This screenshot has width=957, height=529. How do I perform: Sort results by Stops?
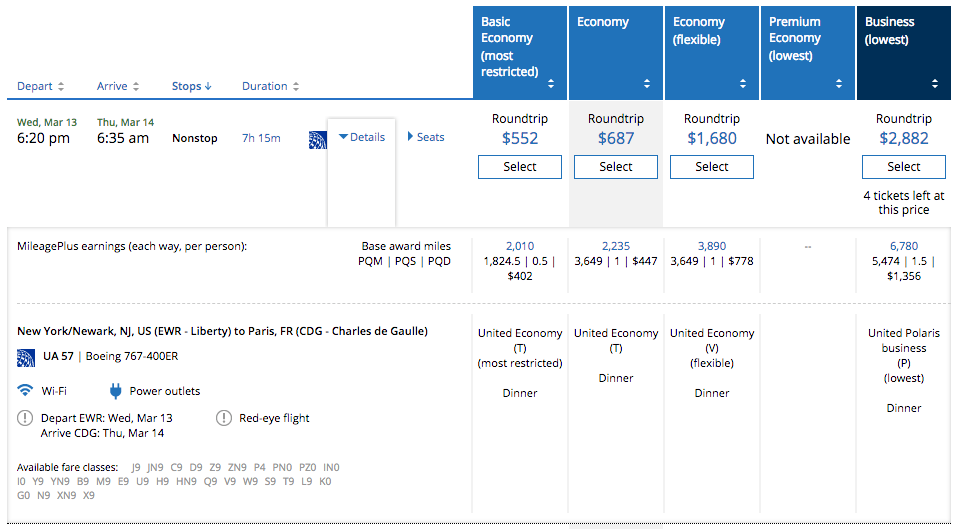pyautogui.click(x=192, y=87)
